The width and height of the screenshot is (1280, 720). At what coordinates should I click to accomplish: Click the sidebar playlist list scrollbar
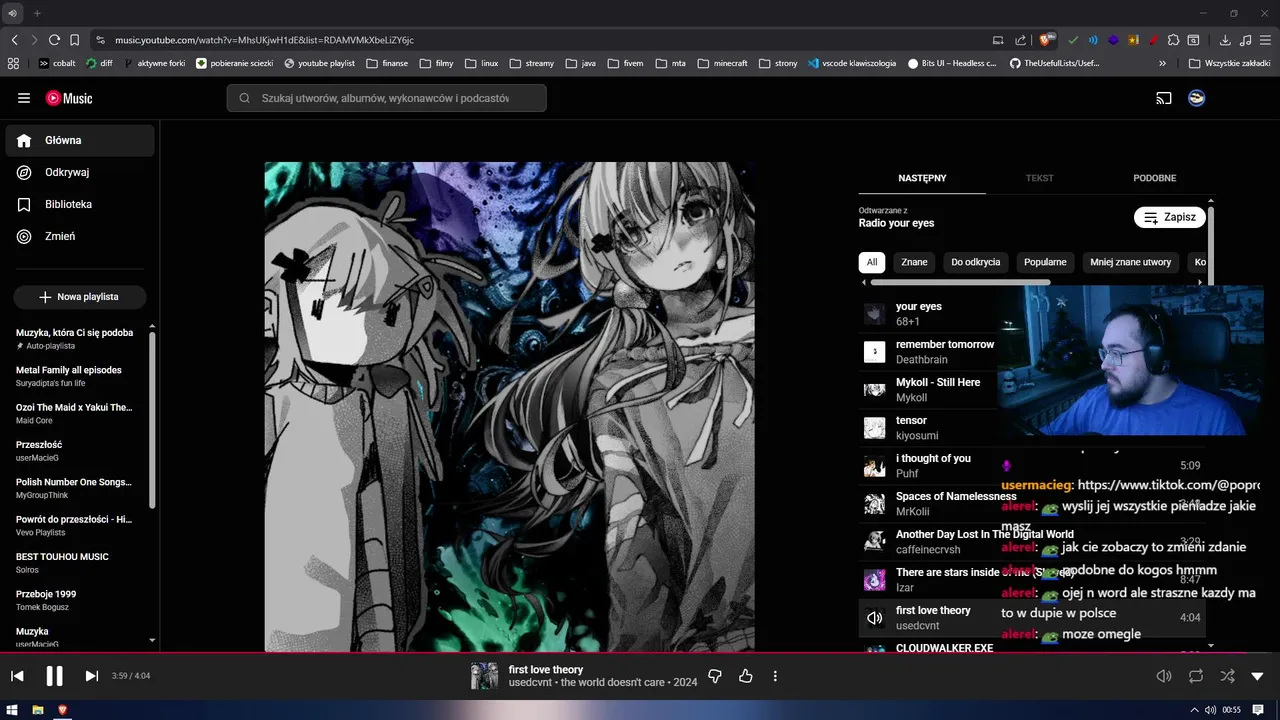pos(152,420)
